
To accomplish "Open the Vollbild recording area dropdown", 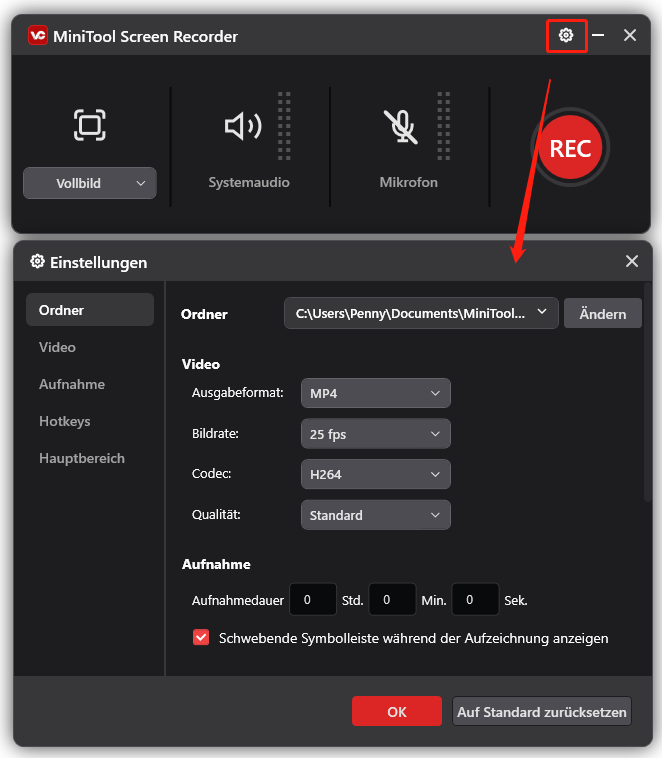I will (x=90, y=183).
